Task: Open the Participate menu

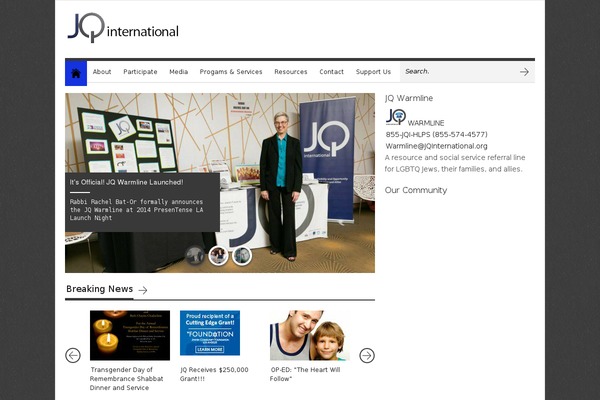Action: [x=140, y=72]
